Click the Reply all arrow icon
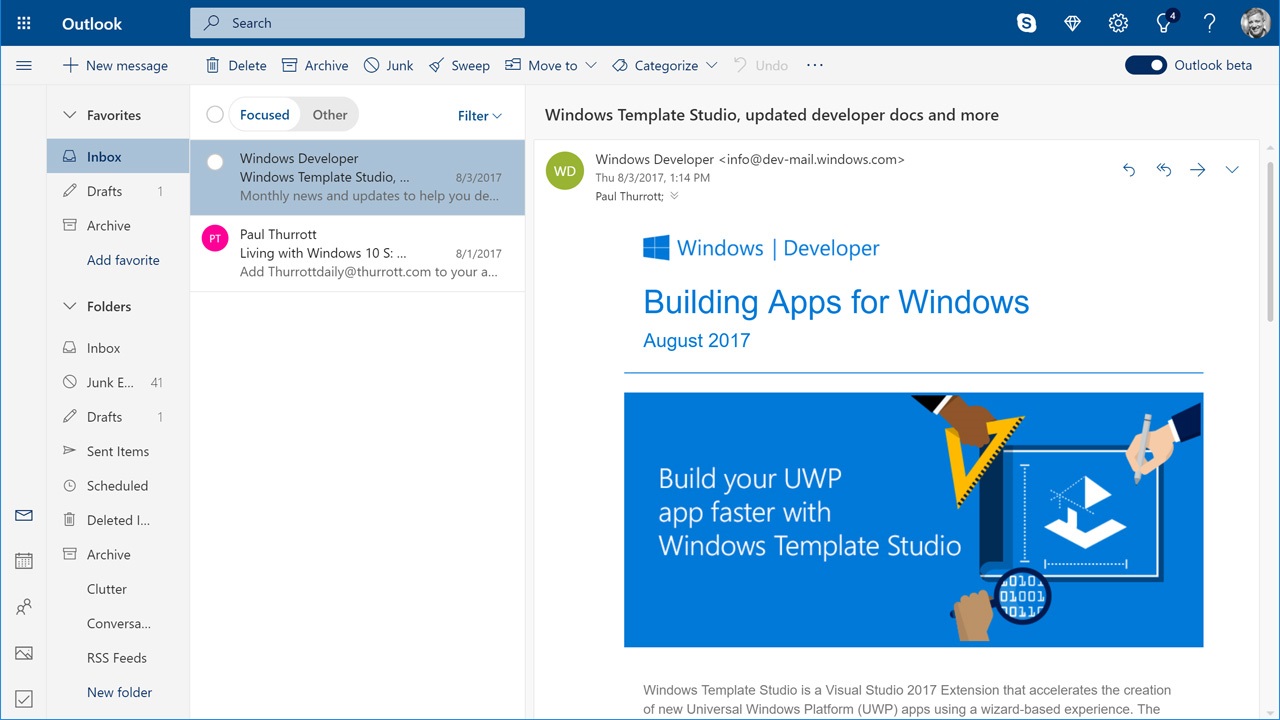 tap(1163, 170)
